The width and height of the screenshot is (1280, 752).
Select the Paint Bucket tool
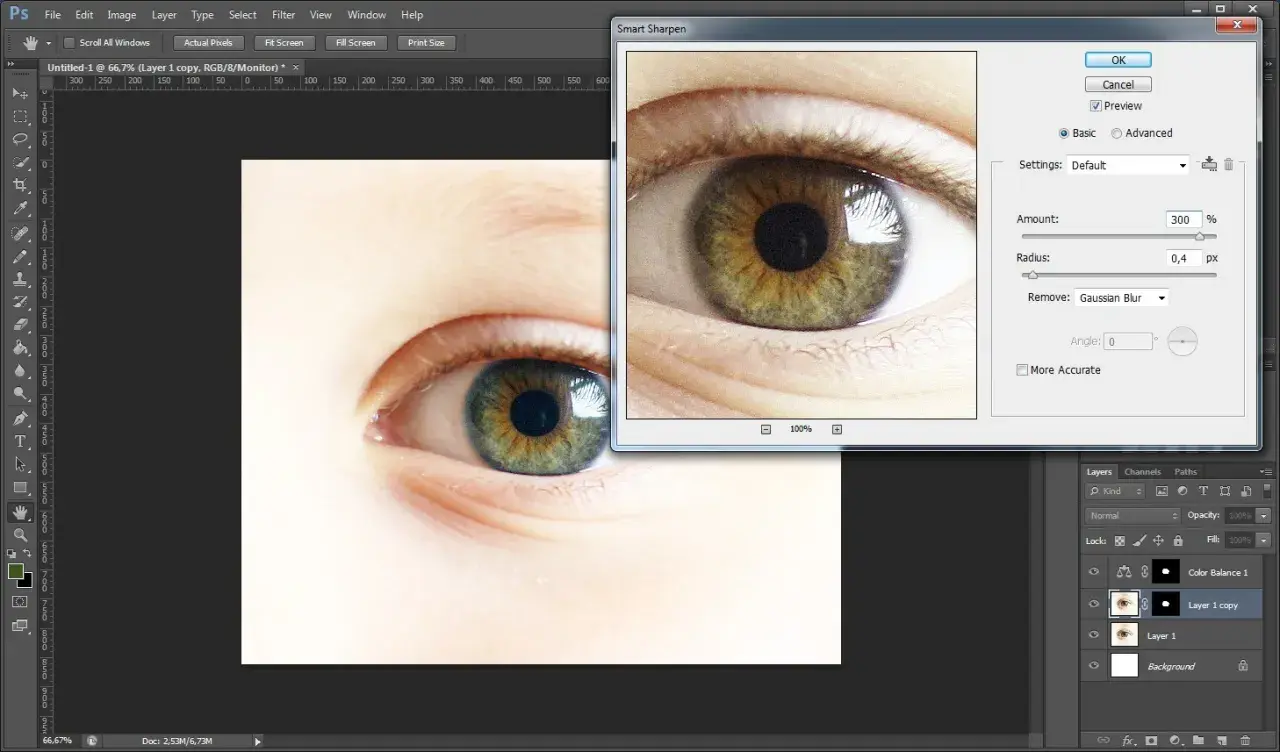(20, 348)
